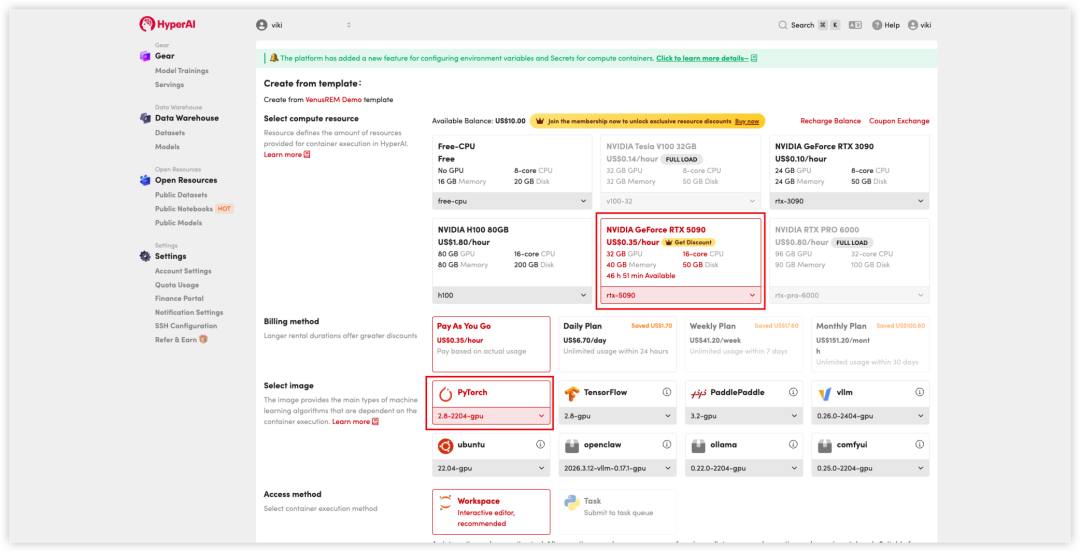Open the rtx-3090 dropdown

click(849, 201)
